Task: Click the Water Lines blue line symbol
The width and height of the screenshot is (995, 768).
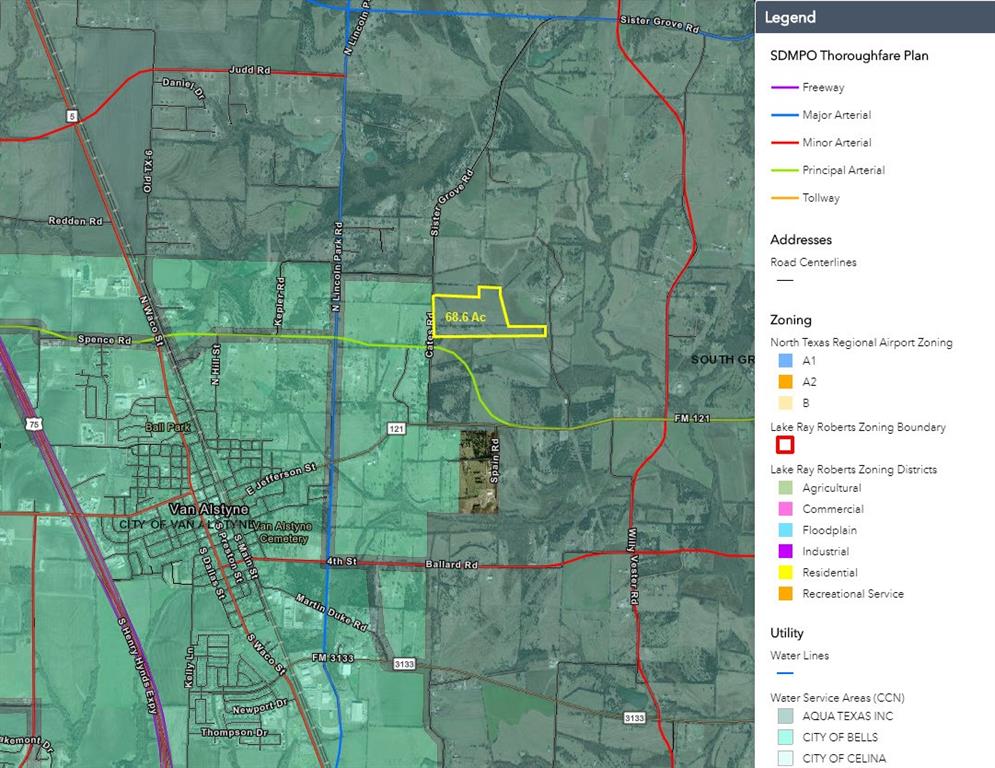Action: click(x=785, y=674)
